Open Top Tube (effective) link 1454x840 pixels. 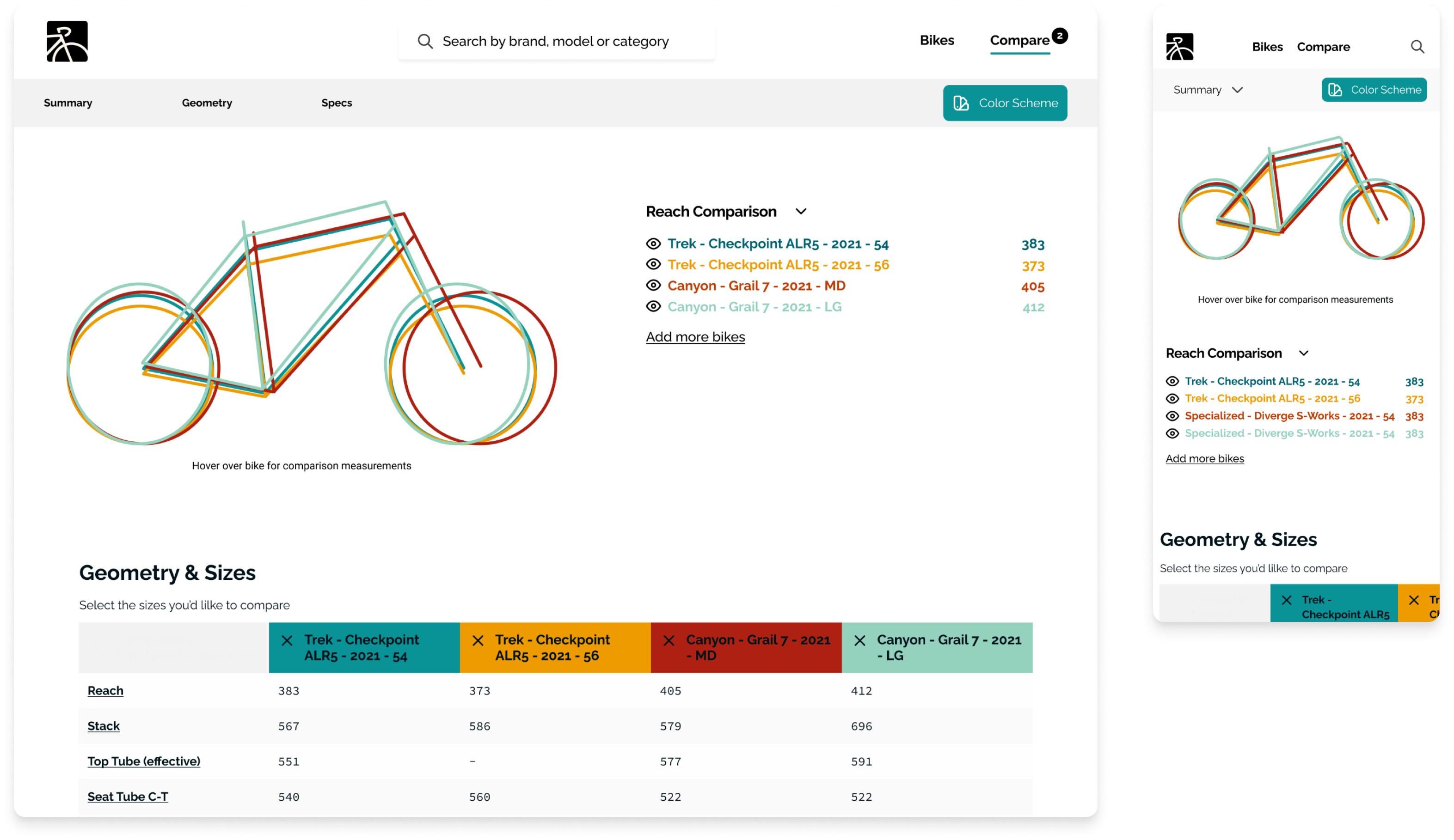(x=144, y=761)
